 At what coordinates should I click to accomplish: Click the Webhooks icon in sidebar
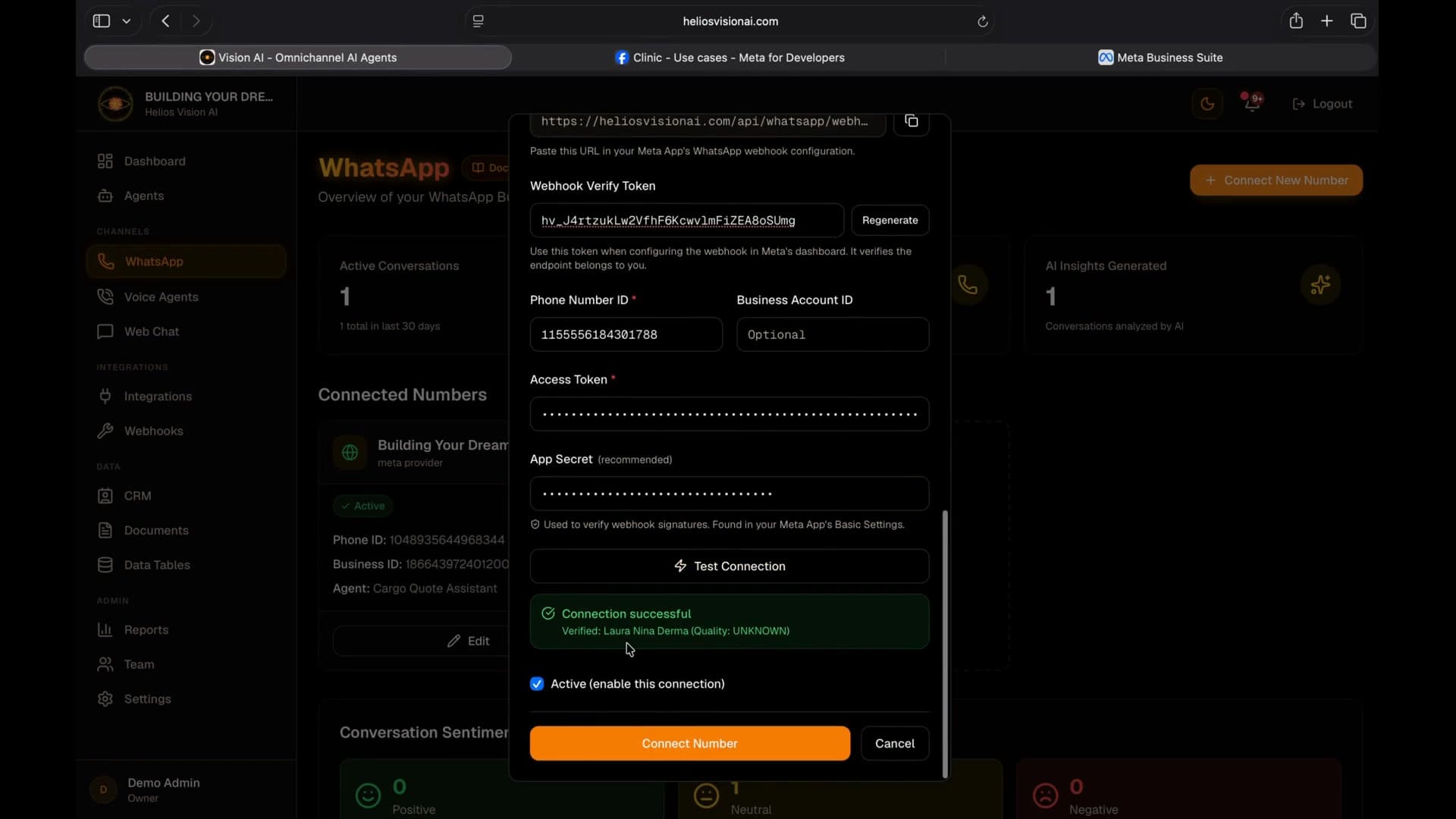pyautogui.click(x=105, y=431)
